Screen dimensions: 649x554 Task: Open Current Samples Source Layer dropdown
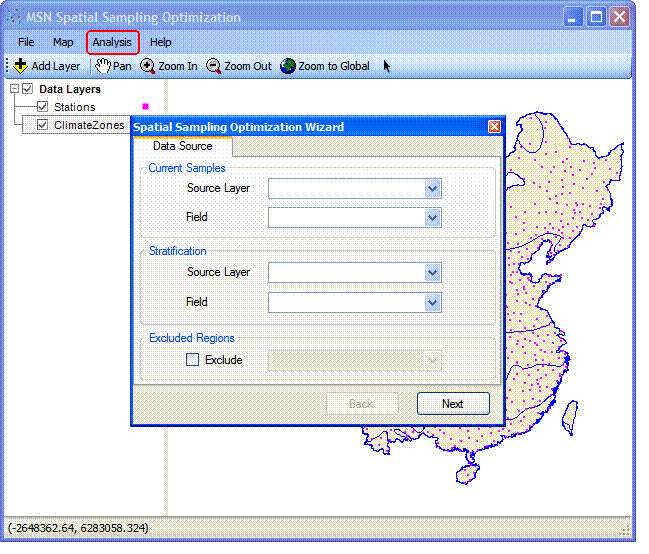(433, 189)
